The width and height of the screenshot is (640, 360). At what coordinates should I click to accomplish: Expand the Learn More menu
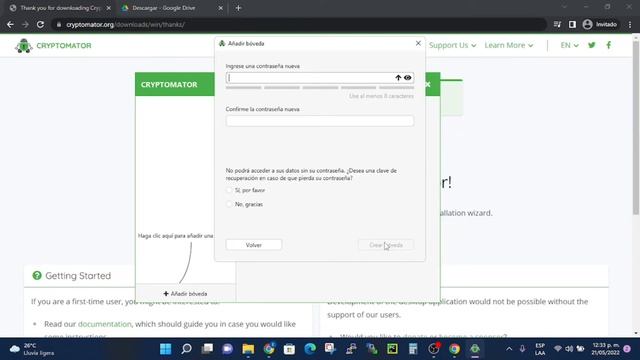pyautogui.click(x=509, y=45)
